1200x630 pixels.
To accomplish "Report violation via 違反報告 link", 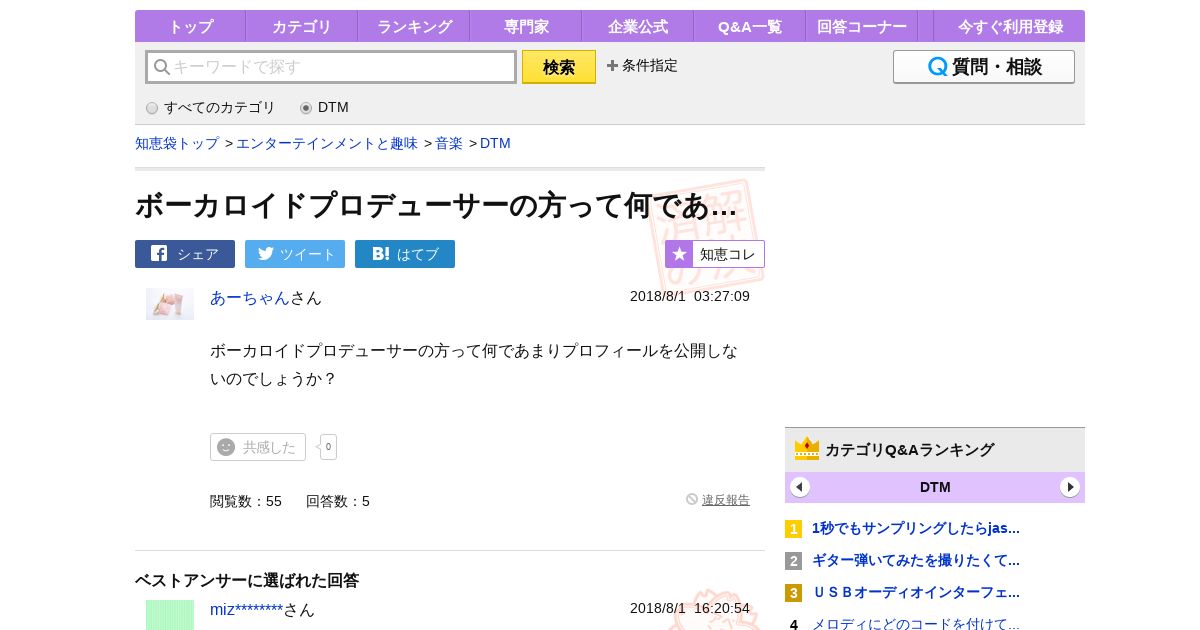I will [725, 500].
